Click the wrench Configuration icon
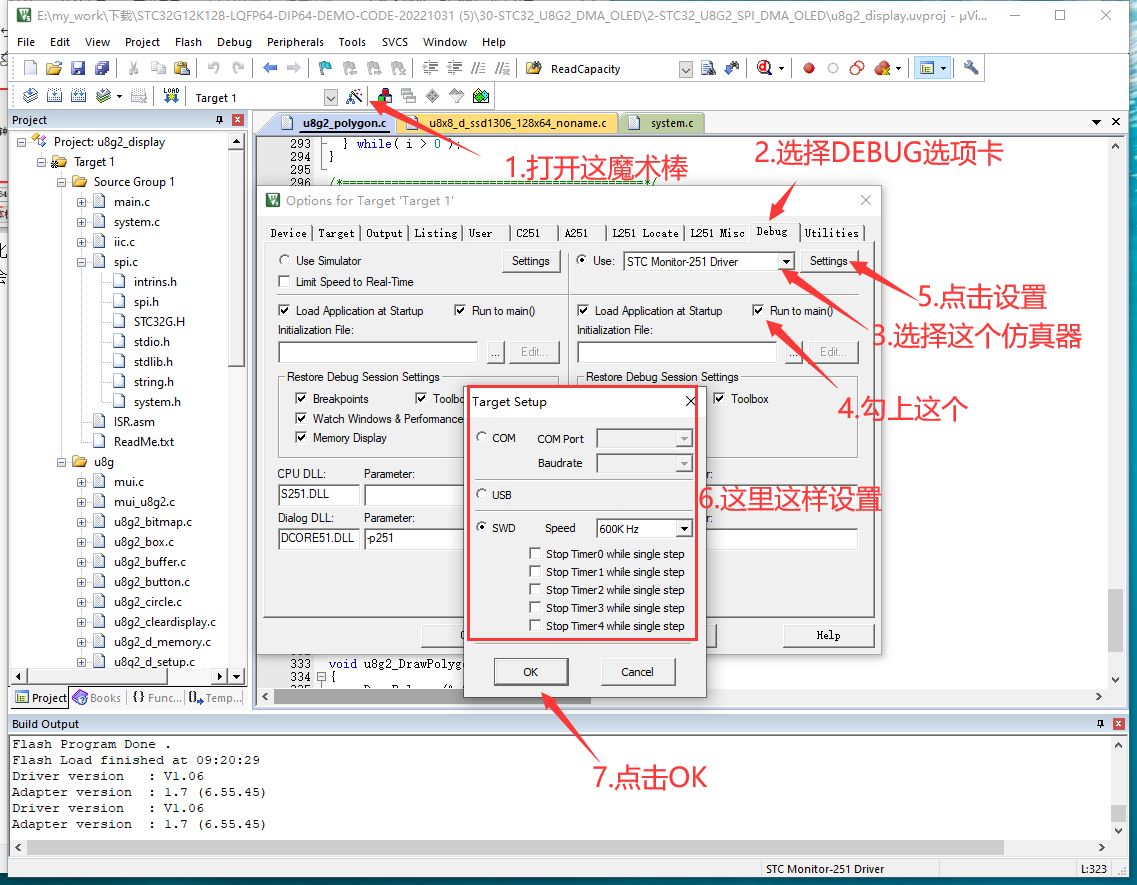The width and height of the screenshot is (1137, 885). click(970, 68)
